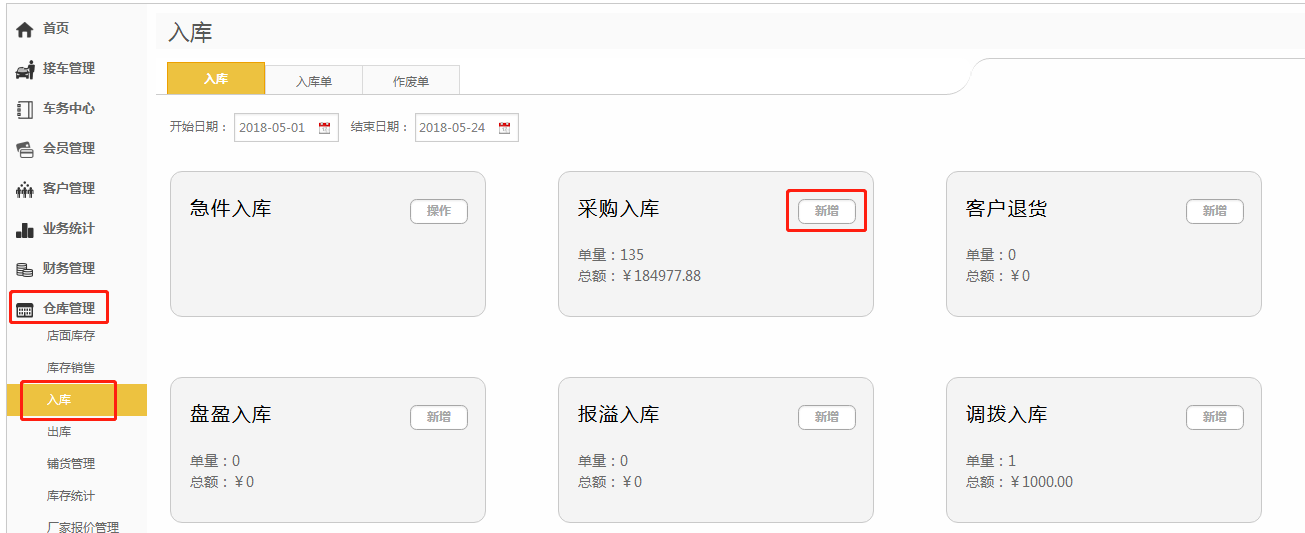Click the notebook icon beside 车务中心

[25, 110]
